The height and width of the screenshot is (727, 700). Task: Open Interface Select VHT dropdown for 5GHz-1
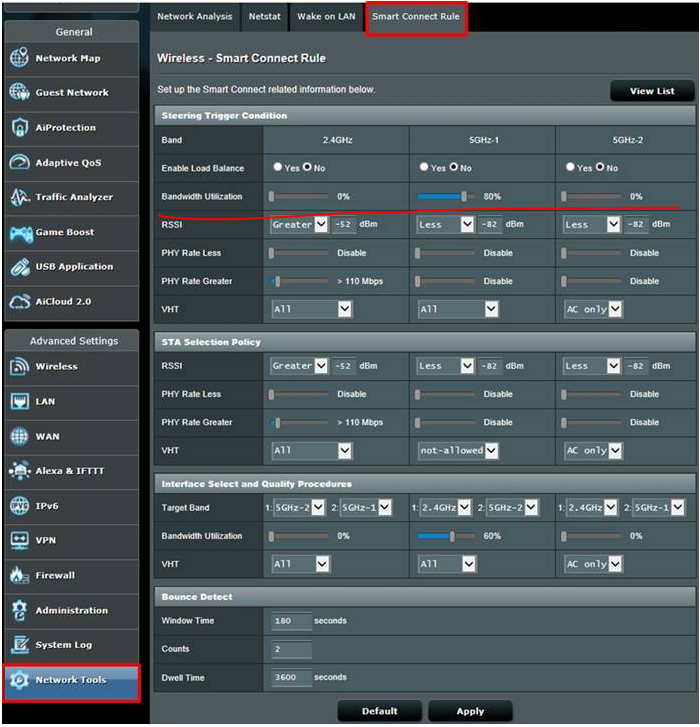(446, 564)
